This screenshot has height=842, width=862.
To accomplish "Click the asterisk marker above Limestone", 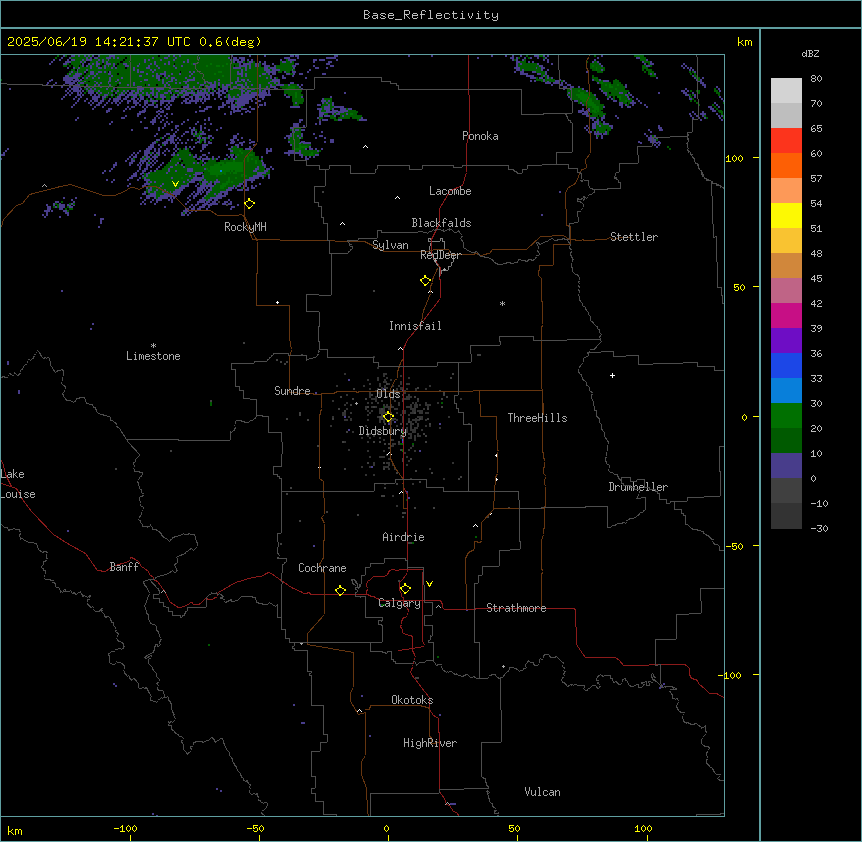I will coord(153,346).
